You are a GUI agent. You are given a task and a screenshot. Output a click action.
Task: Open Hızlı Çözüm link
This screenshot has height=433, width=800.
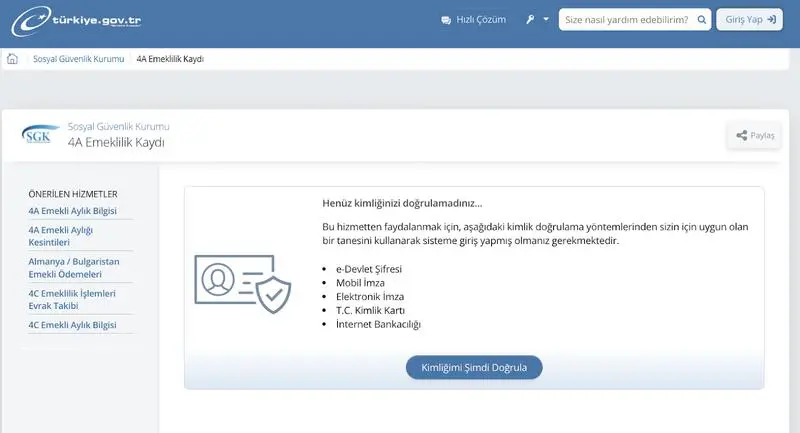[x=481, y=20]
